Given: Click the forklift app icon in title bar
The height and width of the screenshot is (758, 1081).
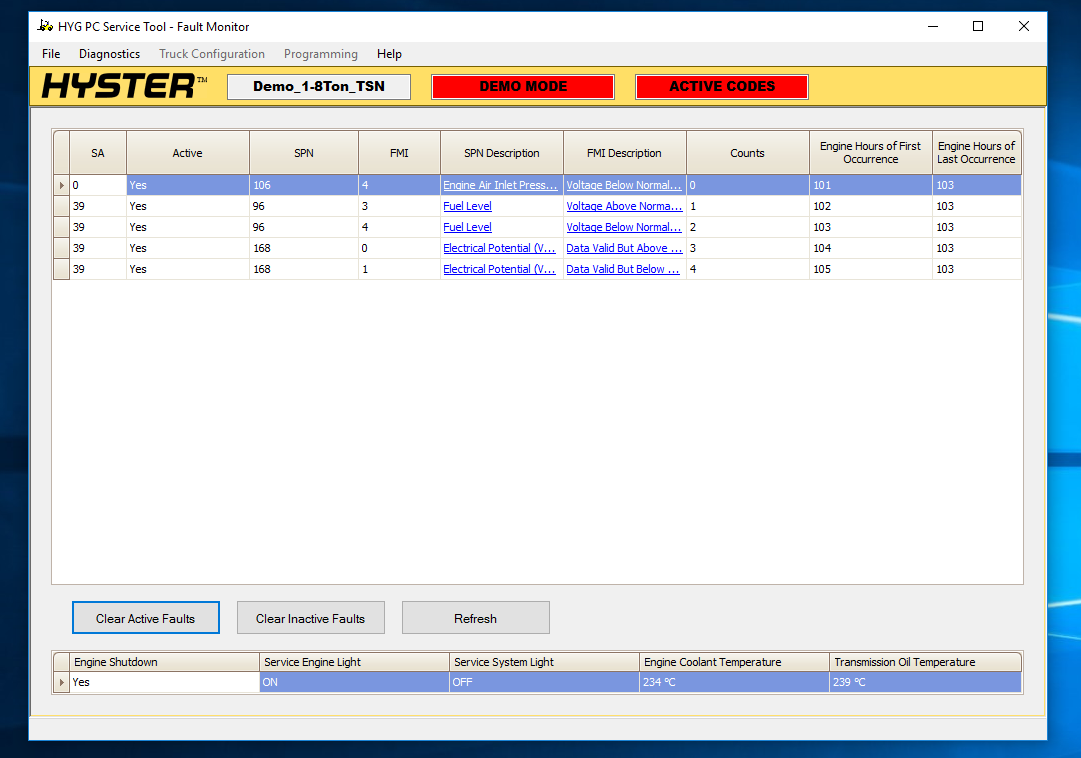Looking at the screenshot, I should tap(45, 26).
